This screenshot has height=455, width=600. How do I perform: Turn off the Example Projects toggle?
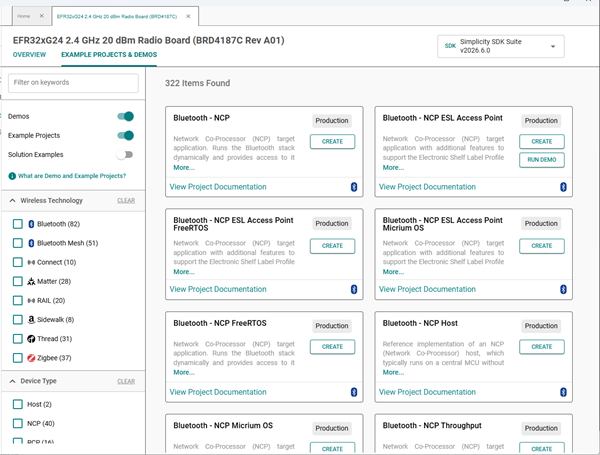(126, 135)
